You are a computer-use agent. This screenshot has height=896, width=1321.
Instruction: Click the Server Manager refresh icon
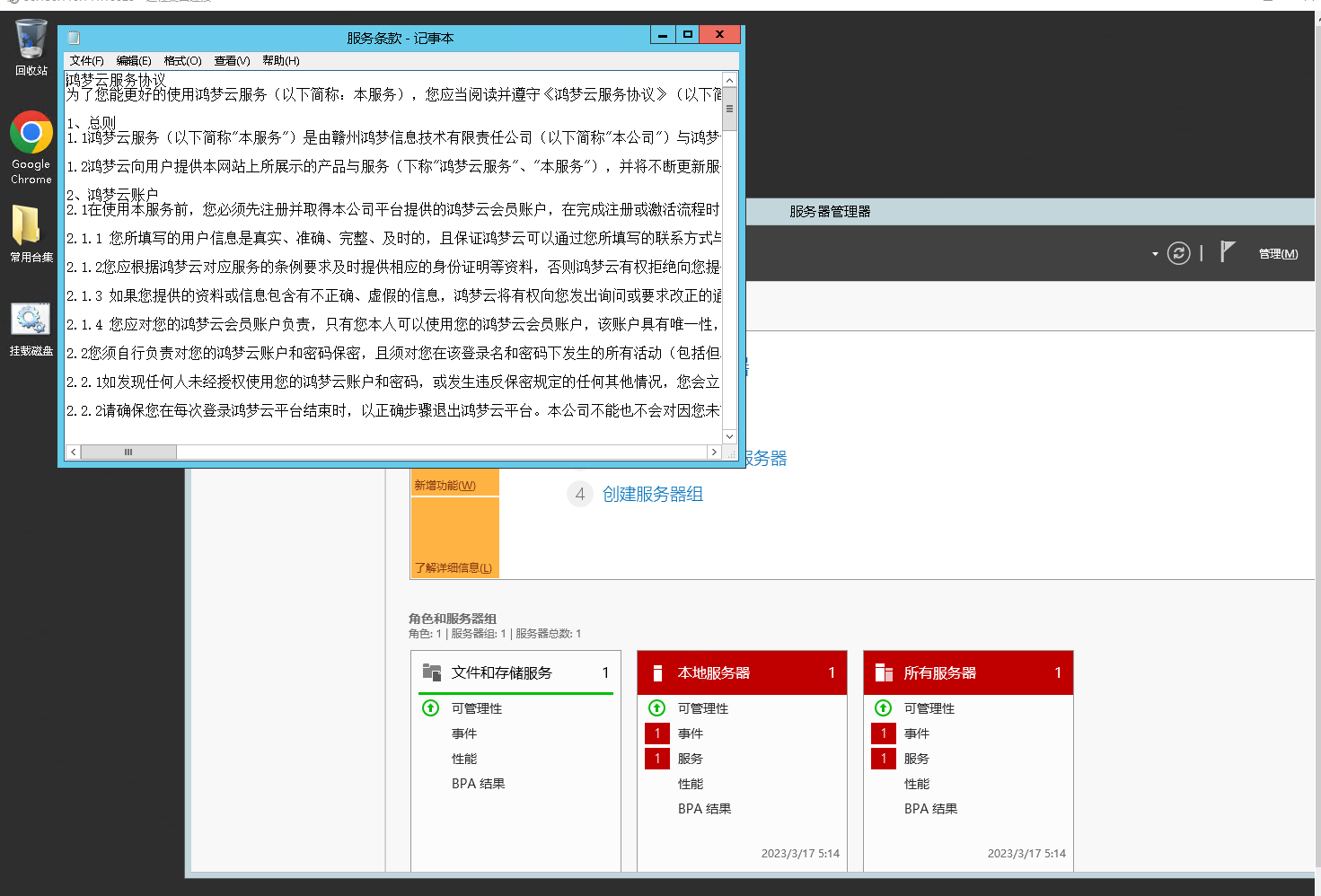1178,254
